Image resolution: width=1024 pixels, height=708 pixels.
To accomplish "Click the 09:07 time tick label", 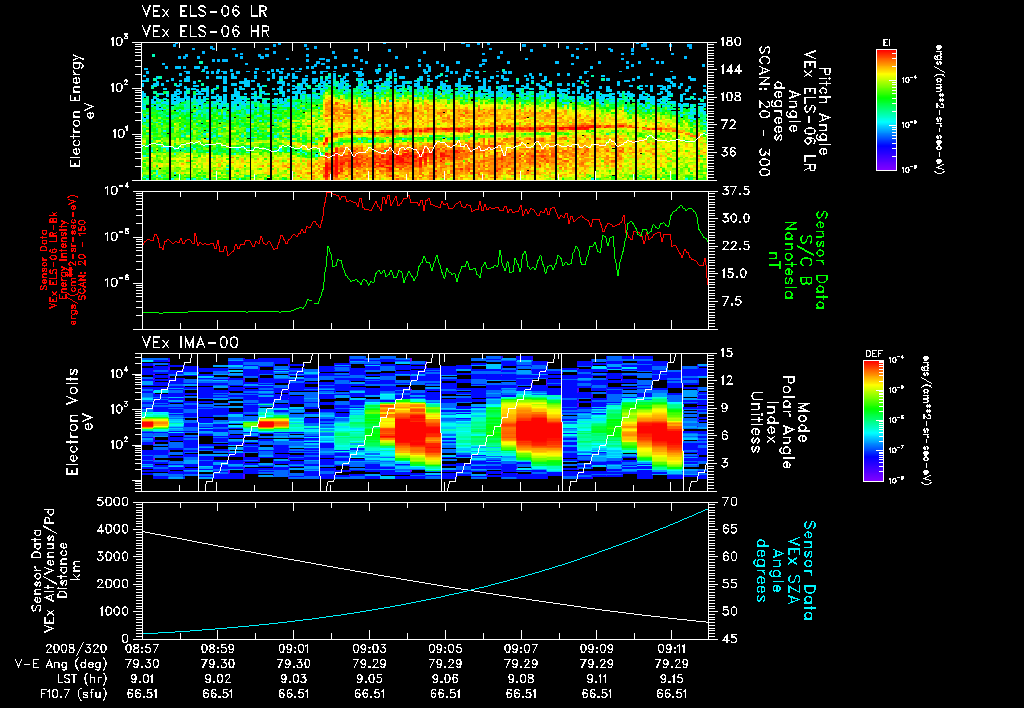I will coord(521,649).
